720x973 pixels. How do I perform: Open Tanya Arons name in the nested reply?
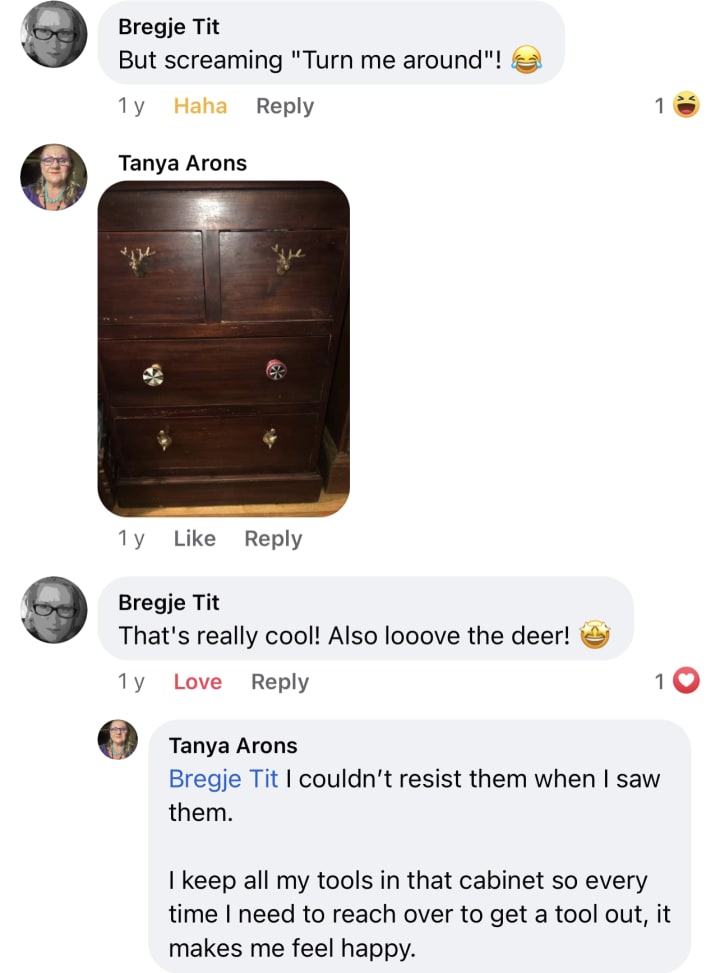click(x=233, y=745)
